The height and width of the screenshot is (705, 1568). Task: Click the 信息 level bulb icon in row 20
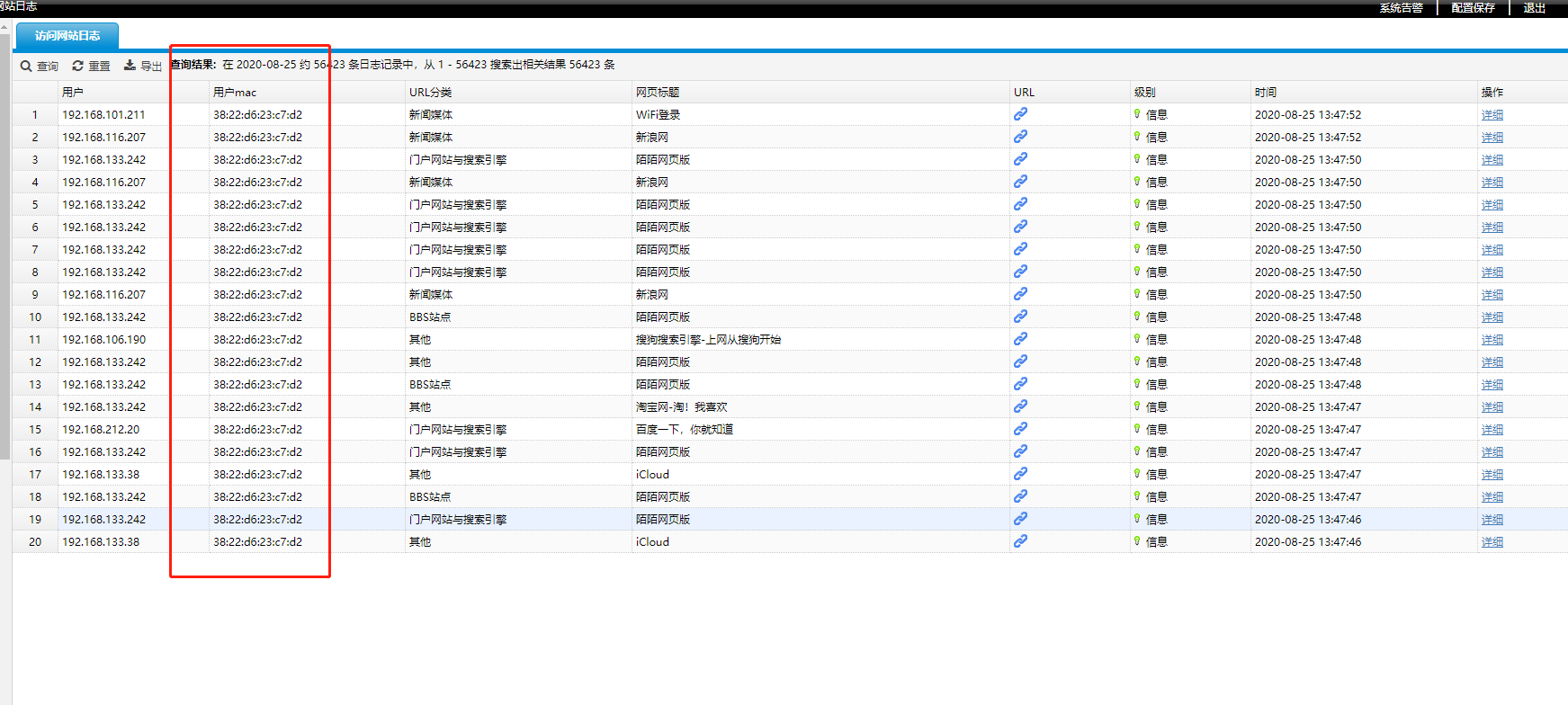[x=1137, y=541]
